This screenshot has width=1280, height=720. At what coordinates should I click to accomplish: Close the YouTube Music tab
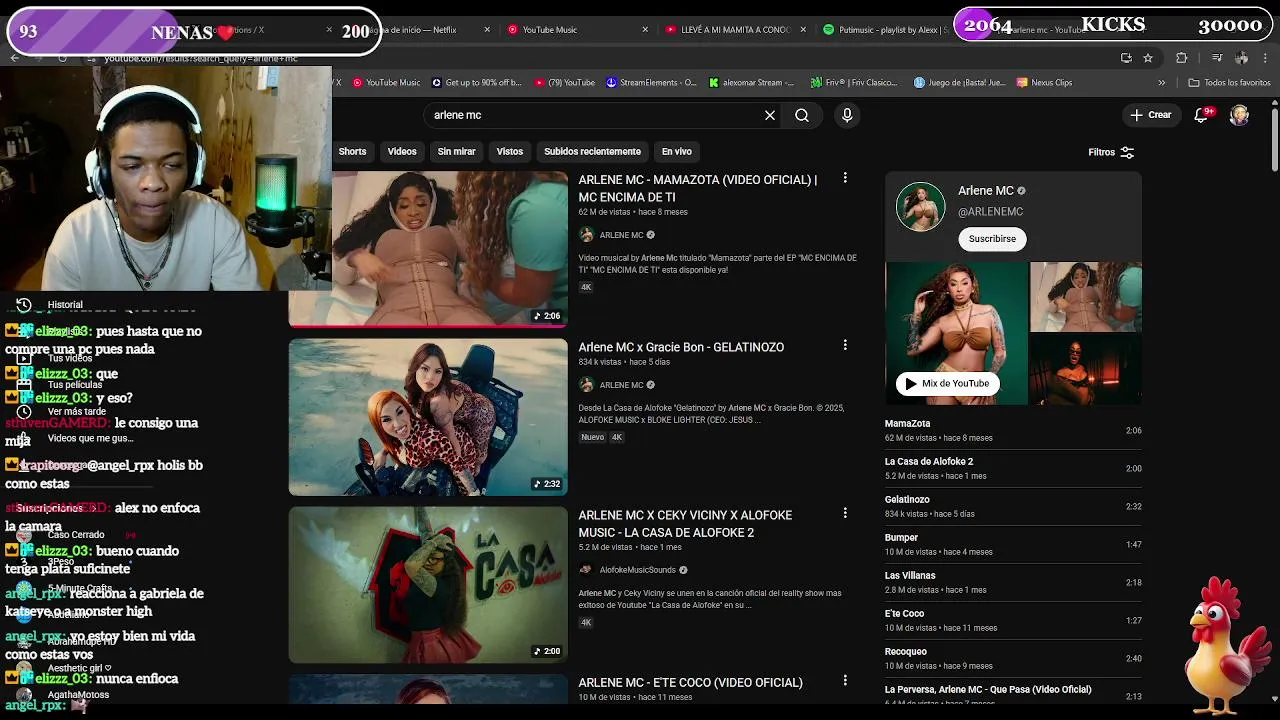645,30
